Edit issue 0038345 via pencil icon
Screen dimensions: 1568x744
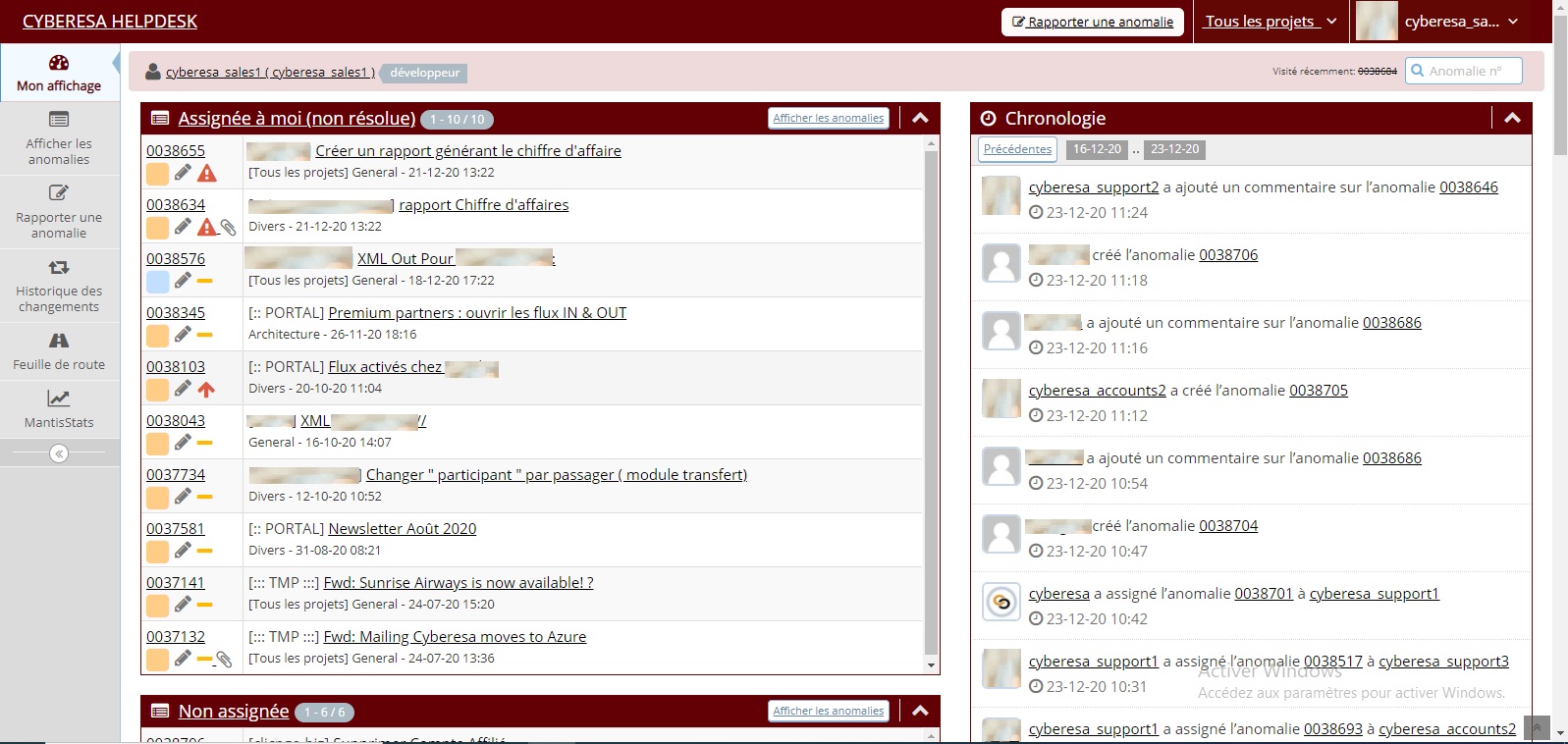click(183, 335)
